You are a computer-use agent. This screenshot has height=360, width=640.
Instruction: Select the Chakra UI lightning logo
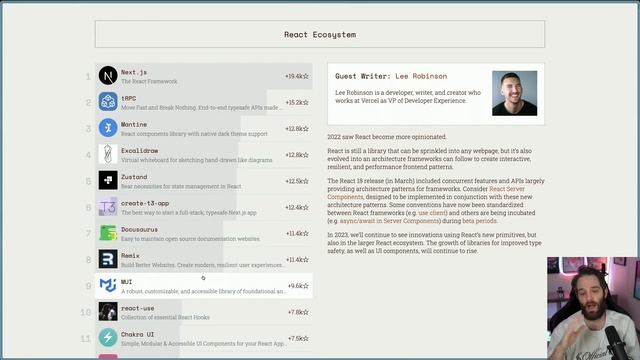[x=108, y=338]
